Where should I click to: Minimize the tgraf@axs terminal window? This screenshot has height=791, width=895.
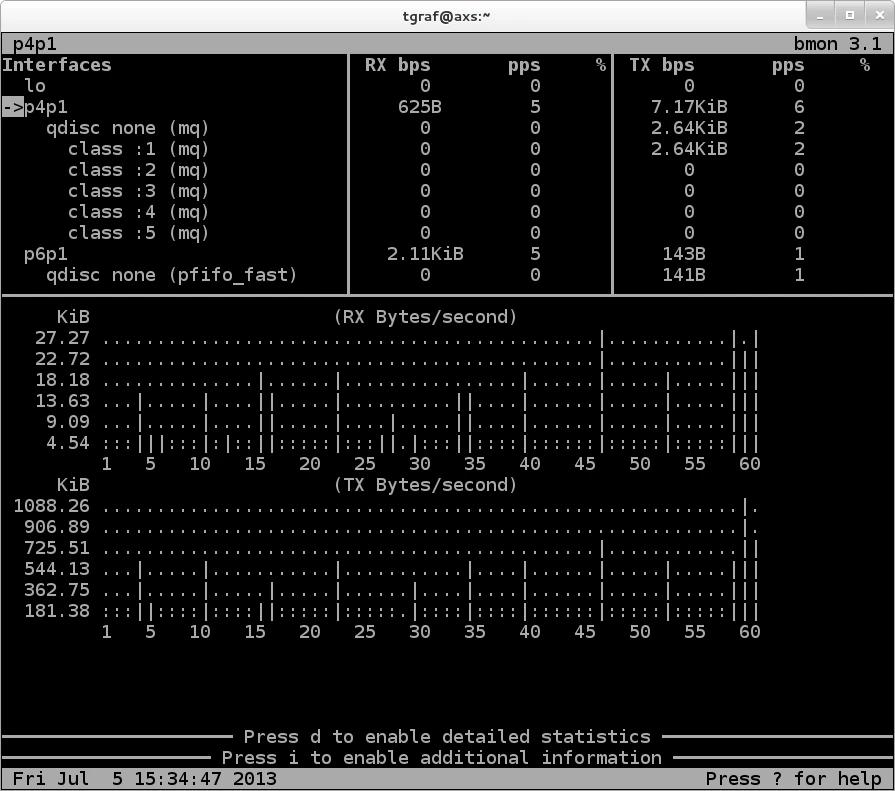pyautogui.click(x=820, y=16)
